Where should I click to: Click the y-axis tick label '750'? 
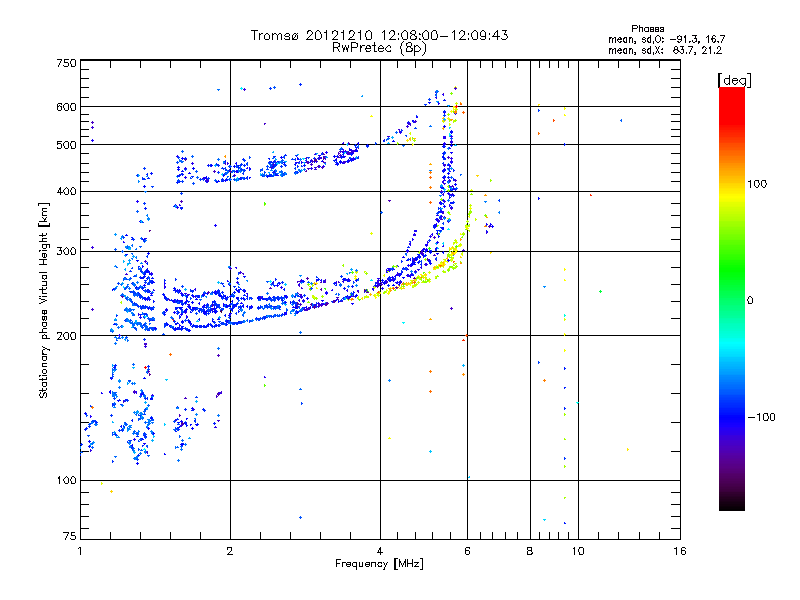pos(66,63)
